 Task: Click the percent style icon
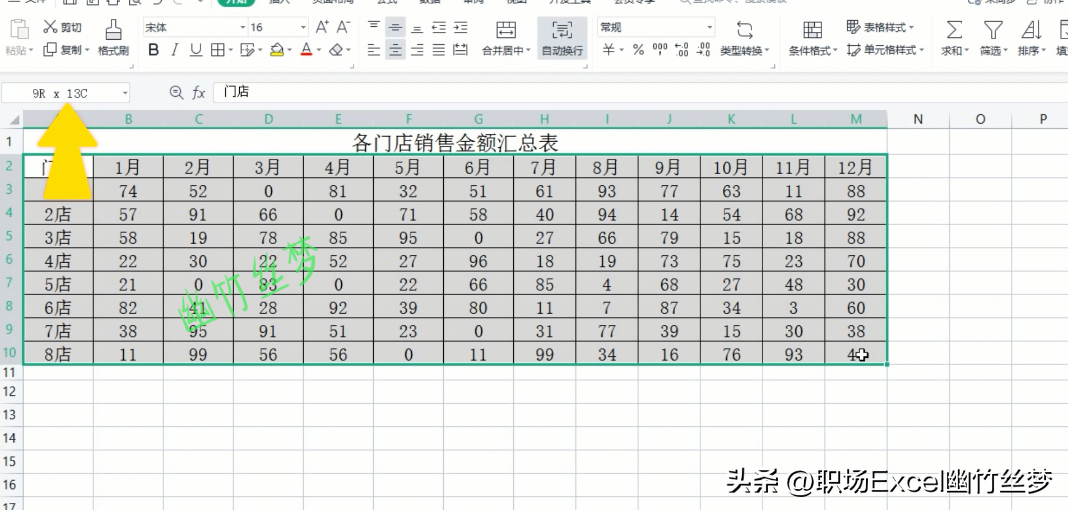(x=638, y=50)
